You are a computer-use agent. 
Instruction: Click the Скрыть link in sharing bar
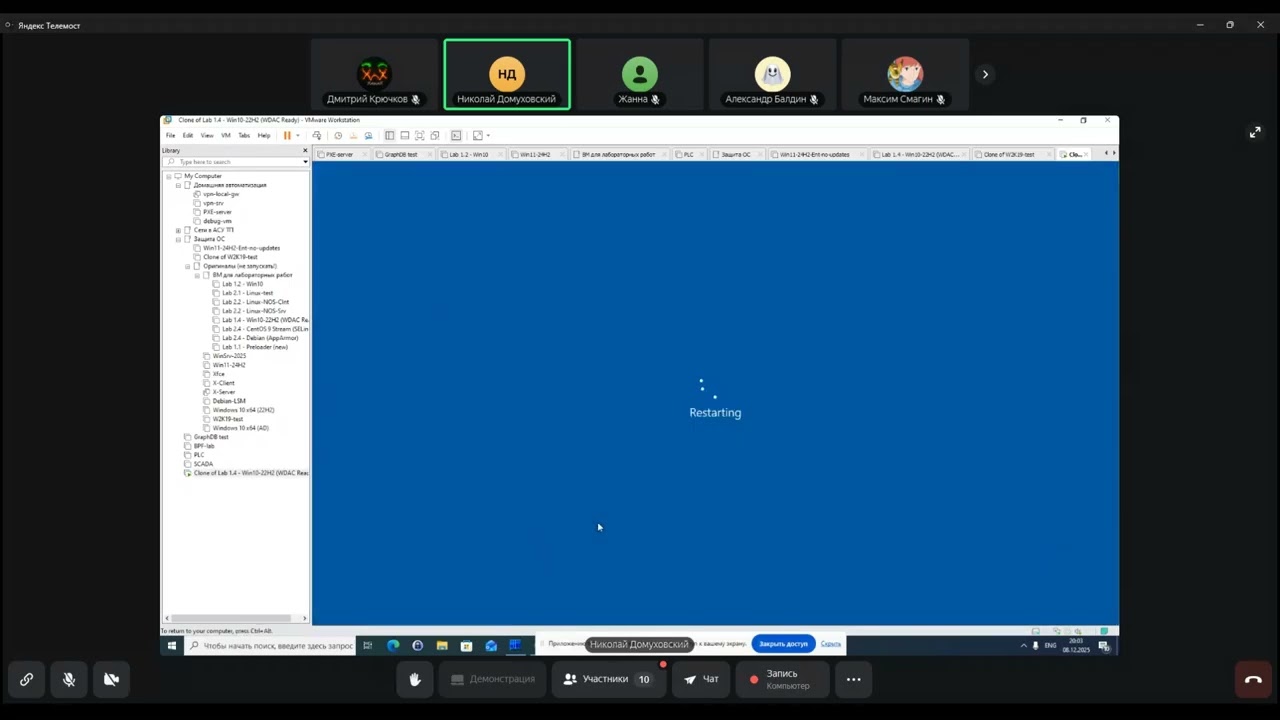coord(831,644)
